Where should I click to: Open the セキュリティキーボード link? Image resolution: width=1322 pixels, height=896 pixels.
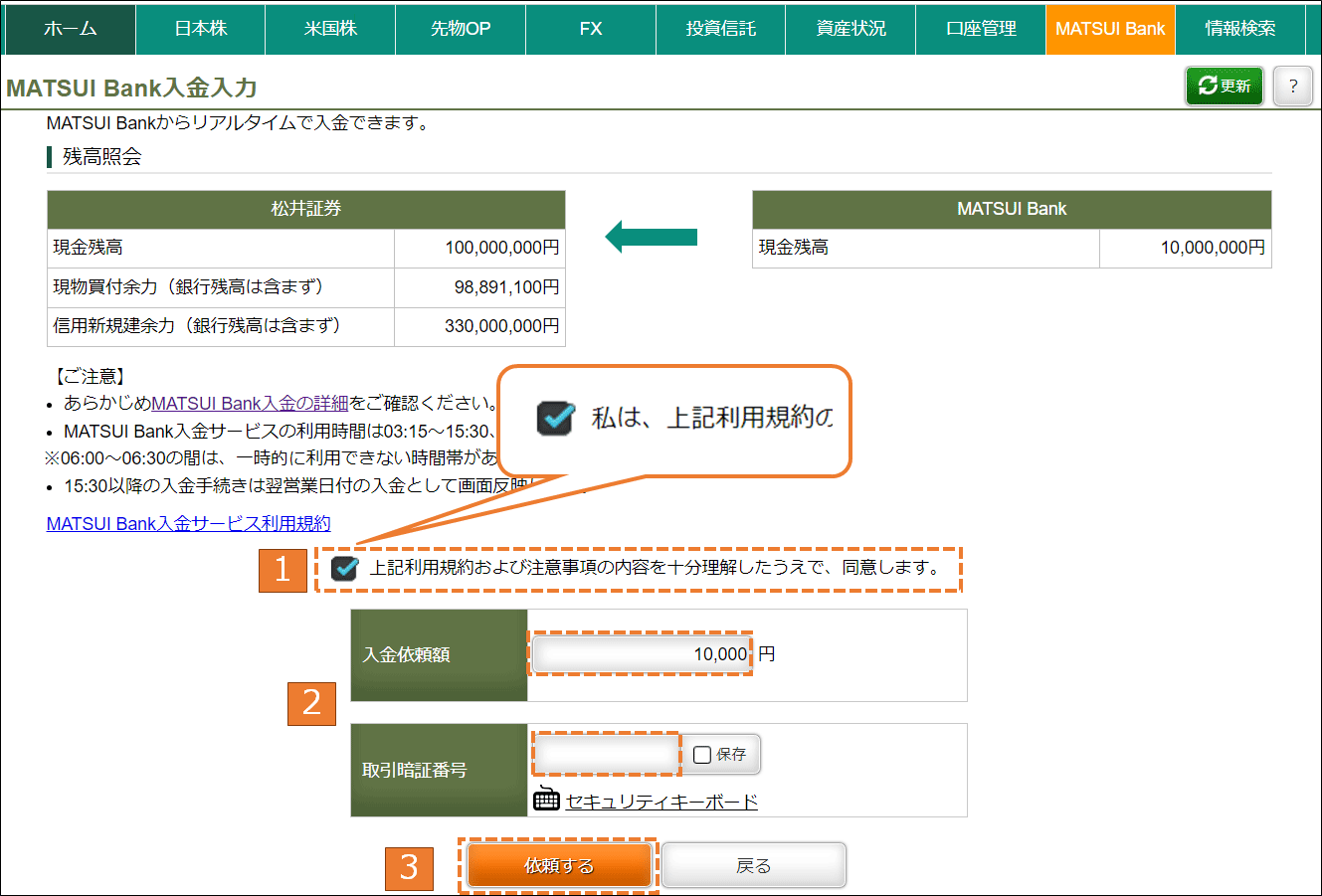[x=661, y=802]
